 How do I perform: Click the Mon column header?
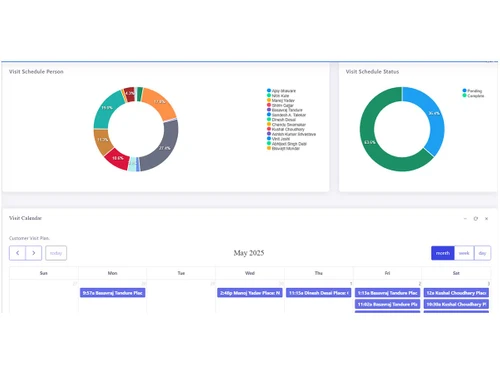(113, 273)
